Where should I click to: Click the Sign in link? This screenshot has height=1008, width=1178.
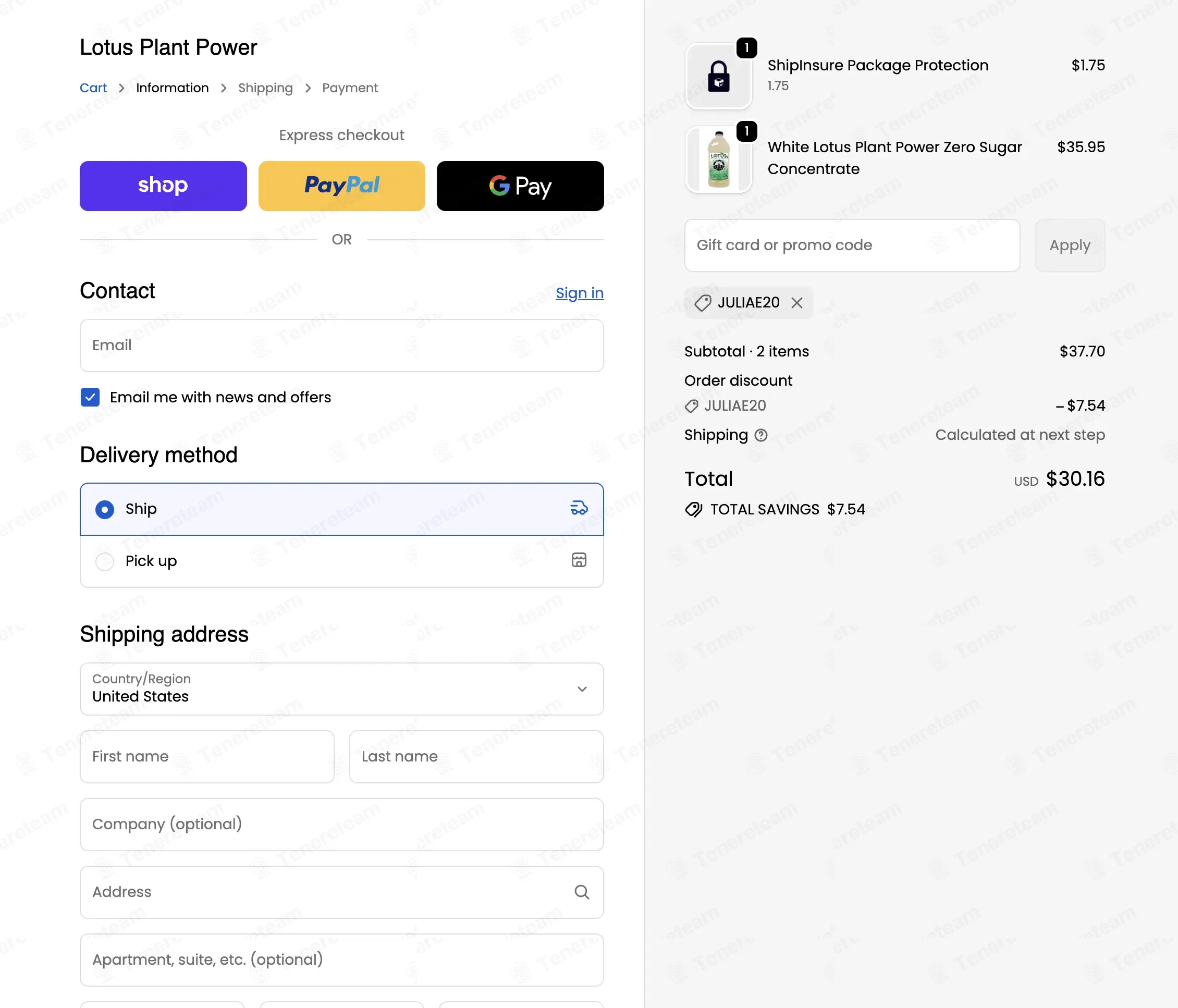click(579, 293)
